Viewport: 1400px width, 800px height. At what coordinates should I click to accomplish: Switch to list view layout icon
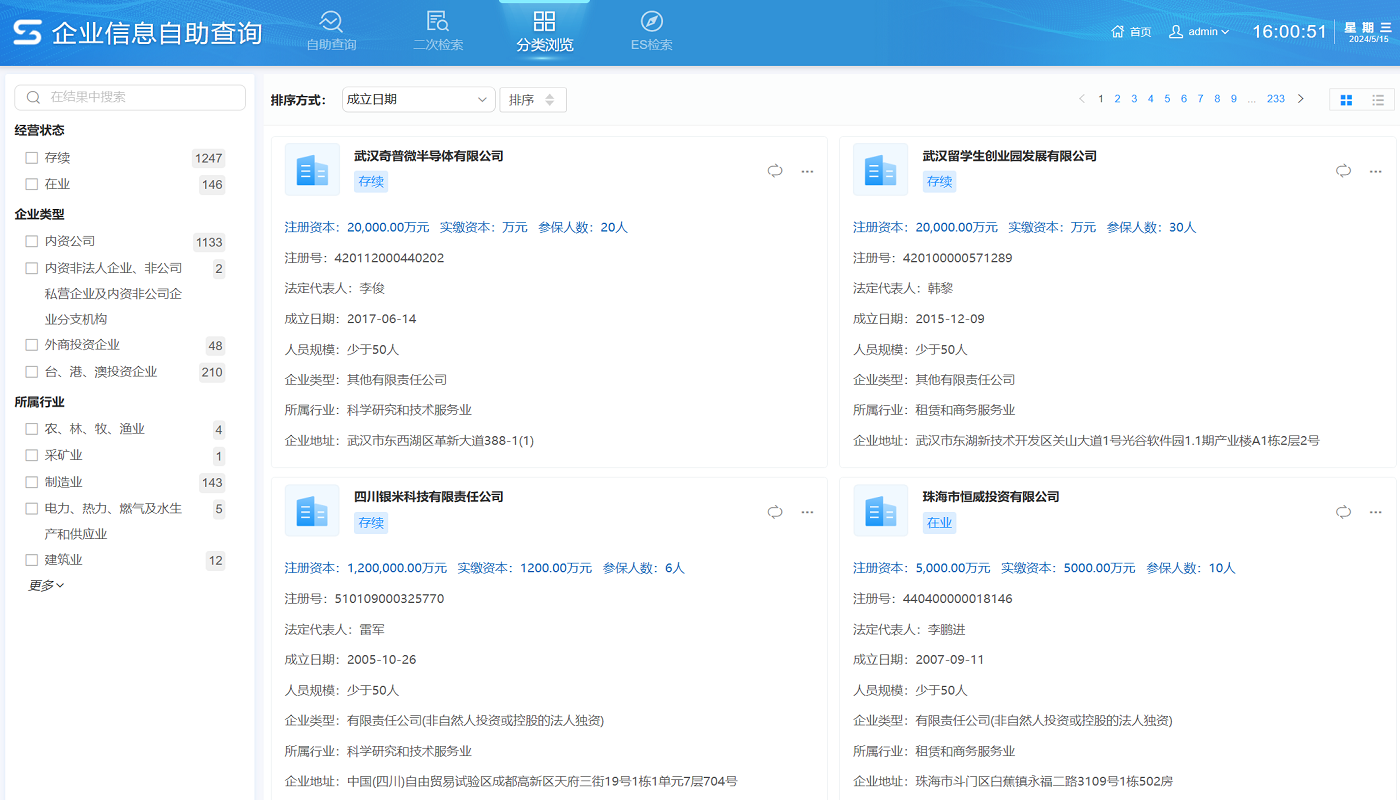click(1378, 100)
